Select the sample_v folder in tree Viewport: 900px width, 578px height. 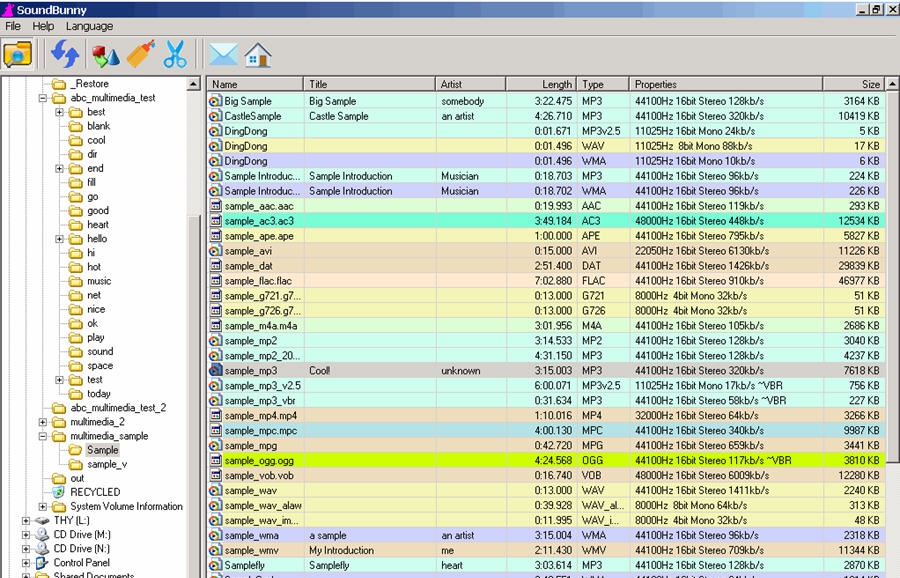106,464
